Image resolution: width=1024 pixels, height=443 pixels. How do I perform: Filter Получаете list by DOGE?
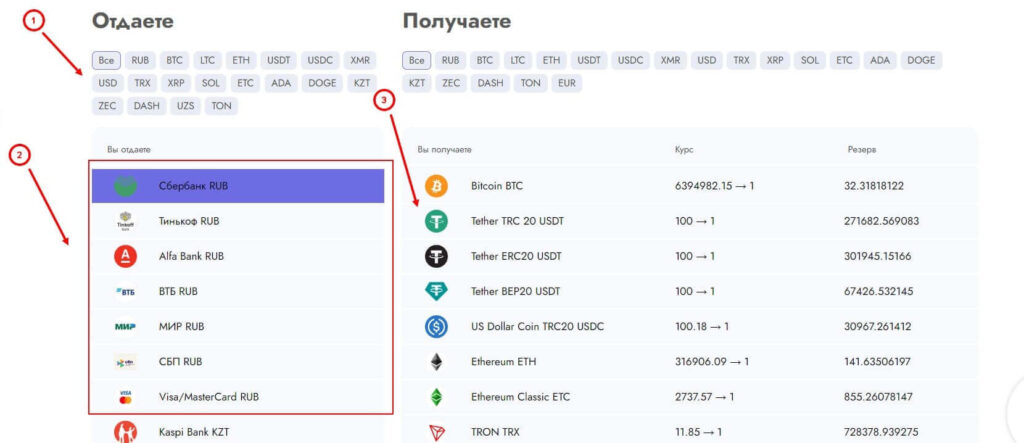(921, 60)
